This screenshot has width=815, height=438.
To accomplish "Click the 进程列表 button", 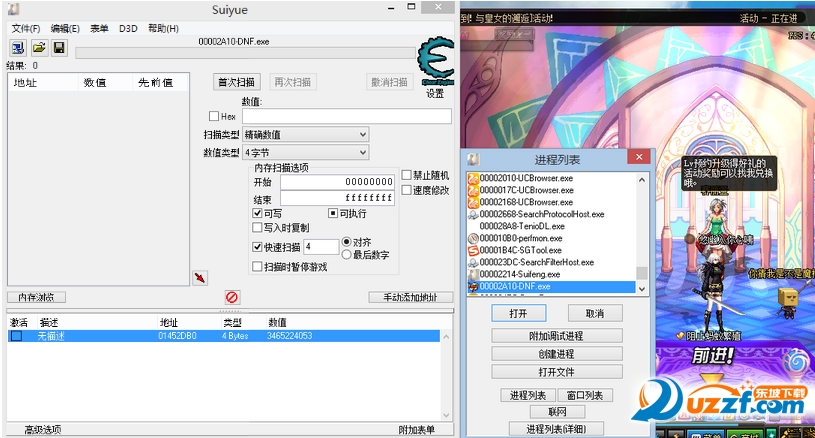I will (x=528, y=395).
